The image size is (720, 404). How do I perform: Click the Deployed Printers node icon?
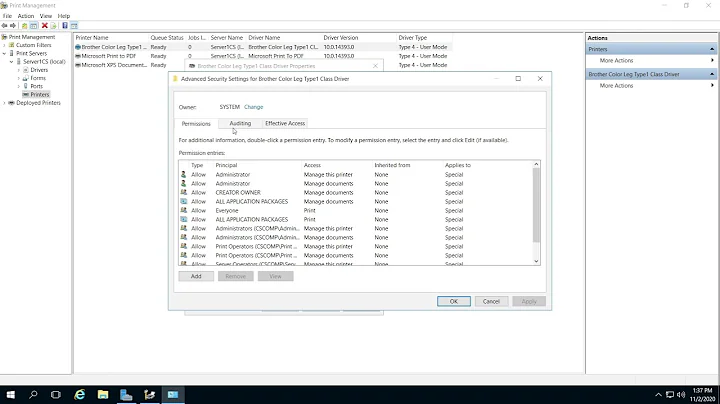(x=11, y=103)
